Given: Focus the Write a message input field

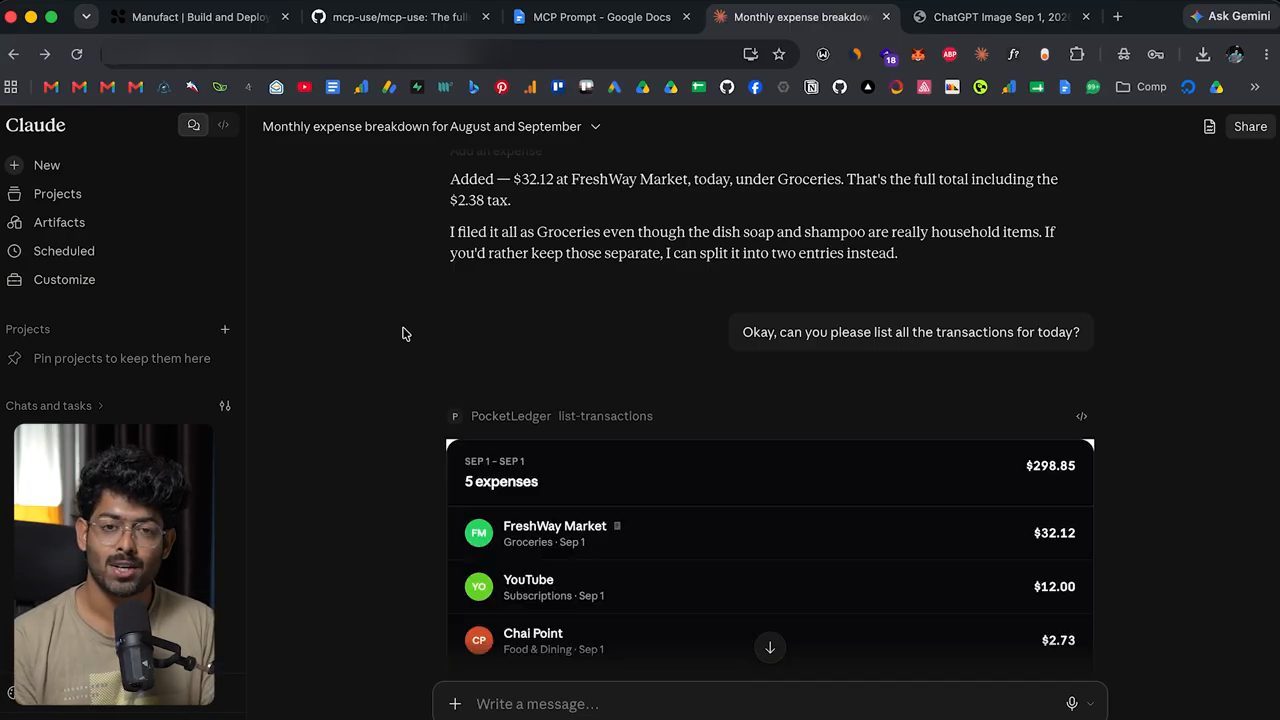Looking at the screenshot, I should (x=760, y=704).
